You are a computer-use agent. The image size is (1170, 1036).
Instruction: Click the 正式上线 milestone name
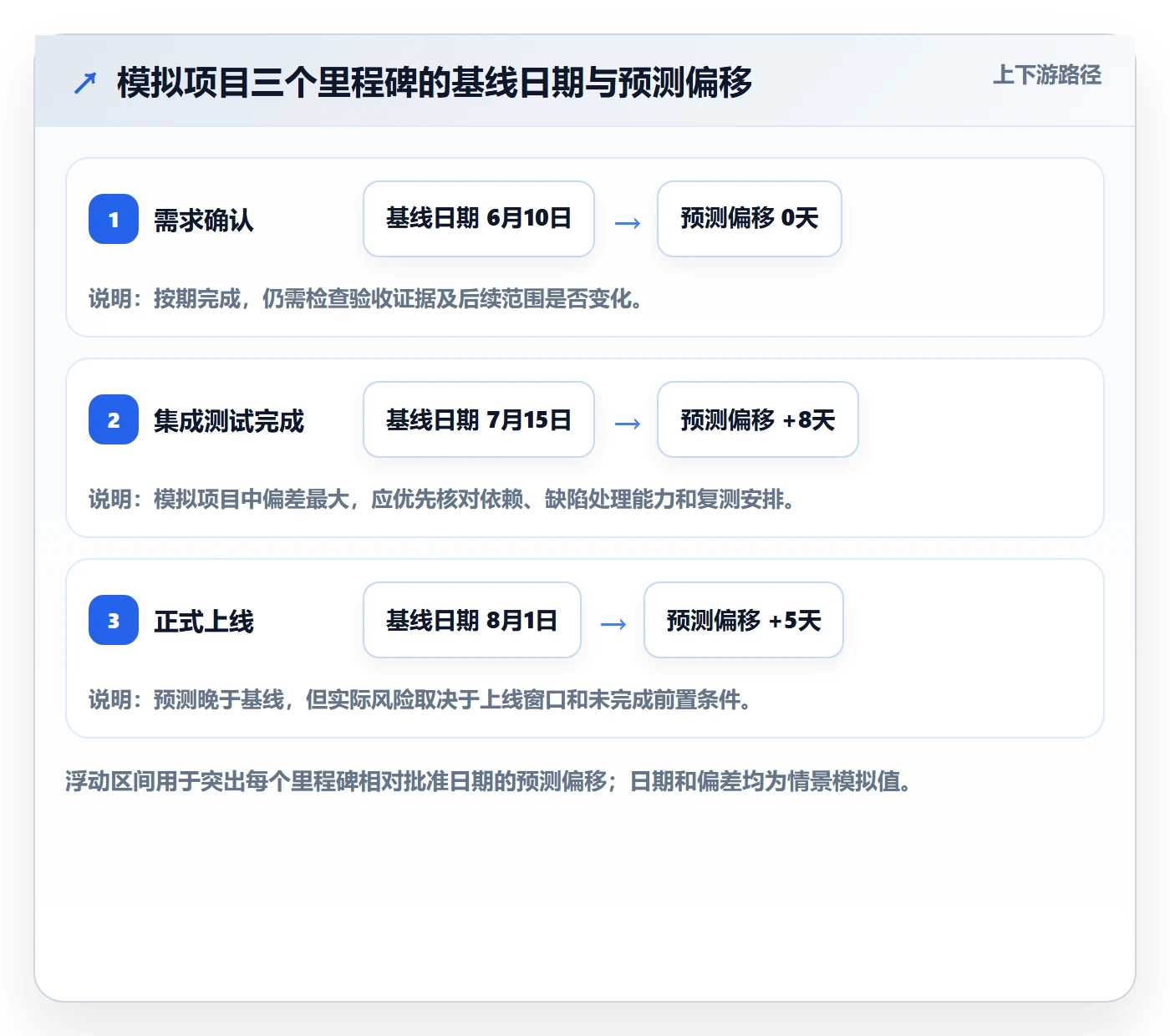(x=204, y=621)
